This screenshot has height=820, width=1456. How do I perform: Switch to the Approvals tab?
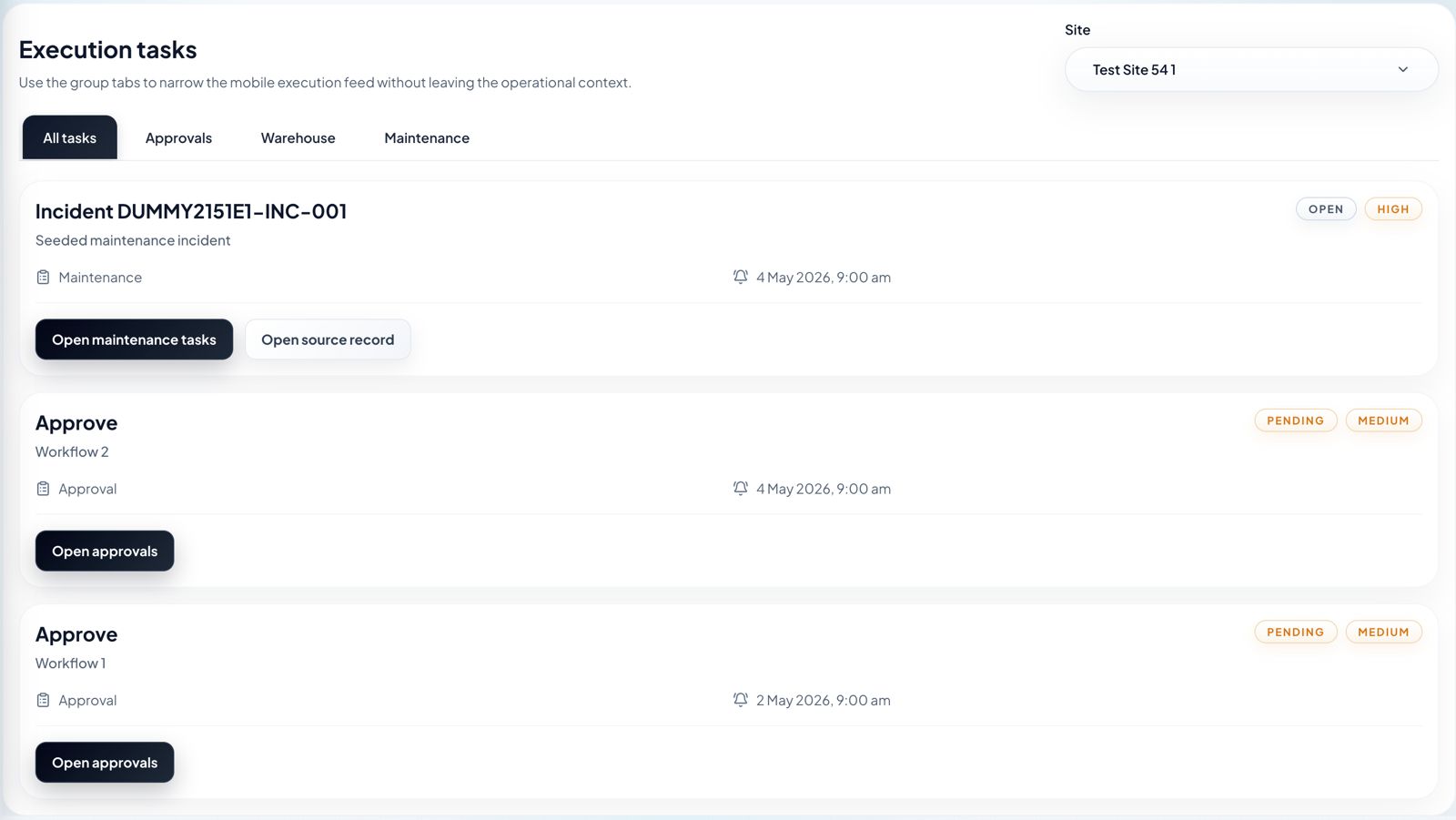[178, 137]
